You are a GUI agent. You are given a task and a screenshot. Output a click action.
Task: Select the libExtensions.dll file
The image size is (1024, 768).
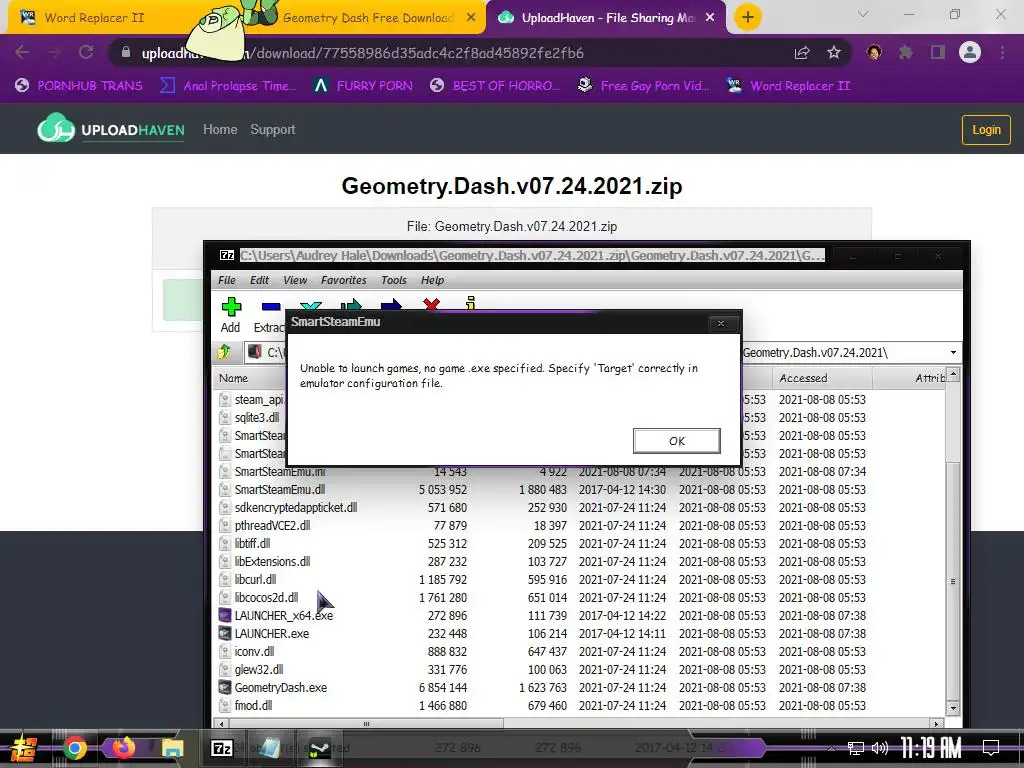tap(272, 562)
